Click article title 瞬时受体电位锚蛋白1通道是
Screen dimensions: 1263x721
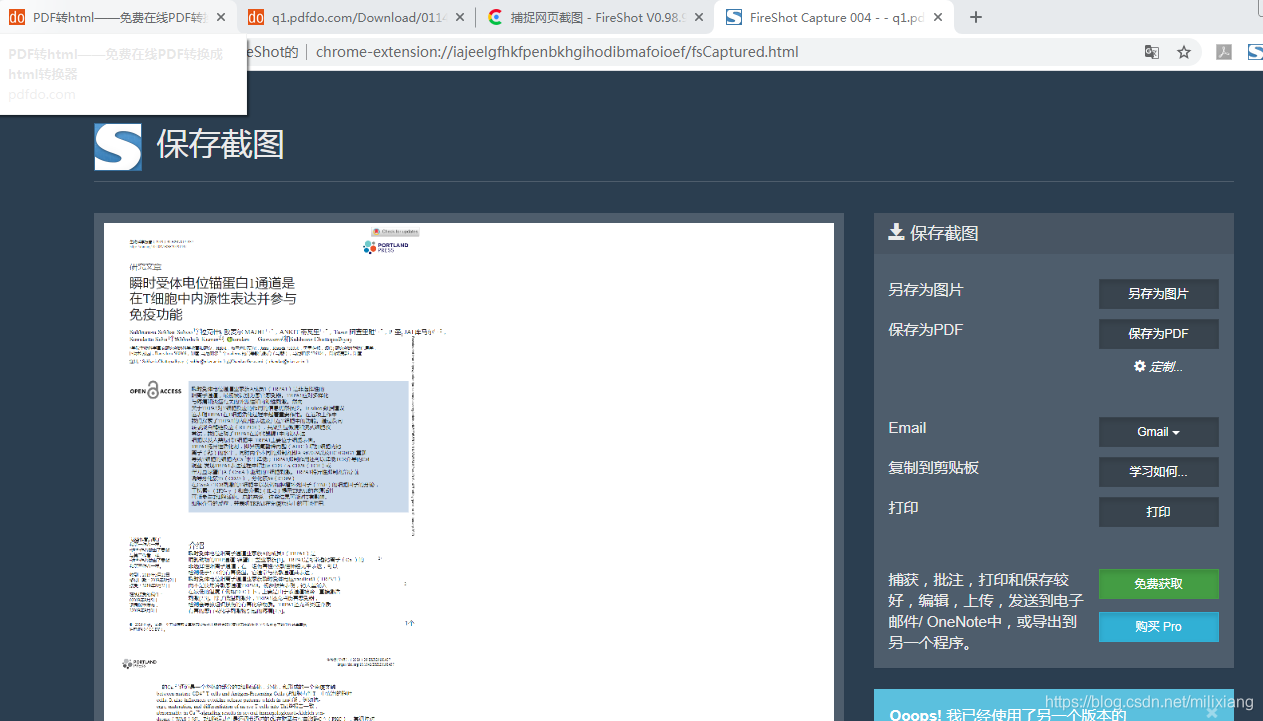click(212, 283)
